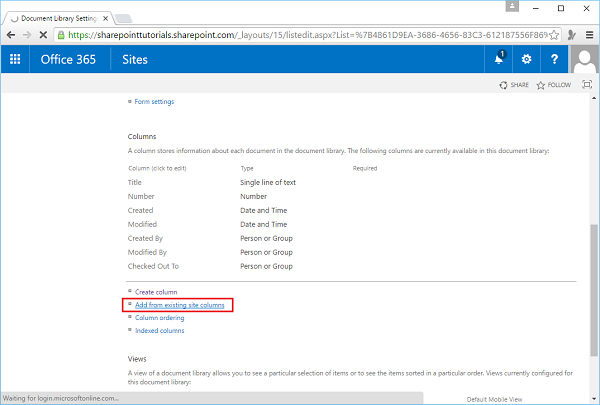
Task: Open the Form settings link
Action: (x=154, y=101)
